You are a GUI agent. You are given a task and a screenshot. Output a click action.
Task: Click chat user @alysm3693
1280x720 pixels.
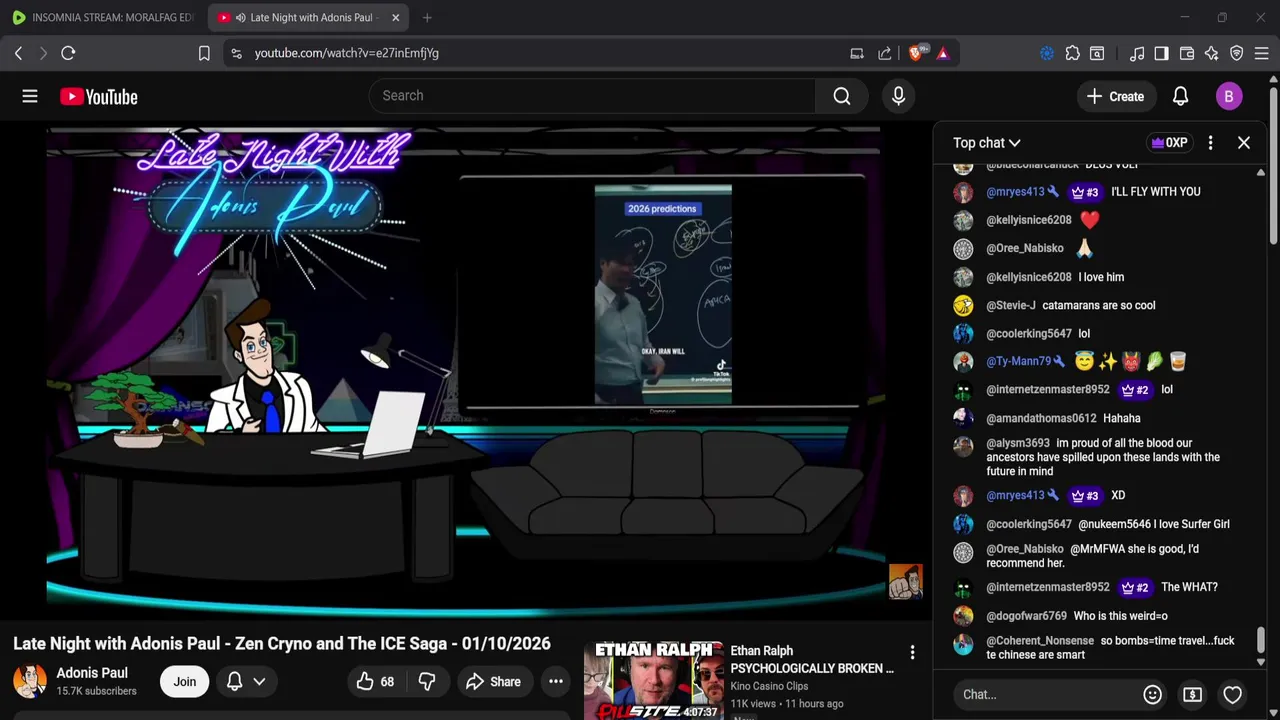(x=1018, y=443)
